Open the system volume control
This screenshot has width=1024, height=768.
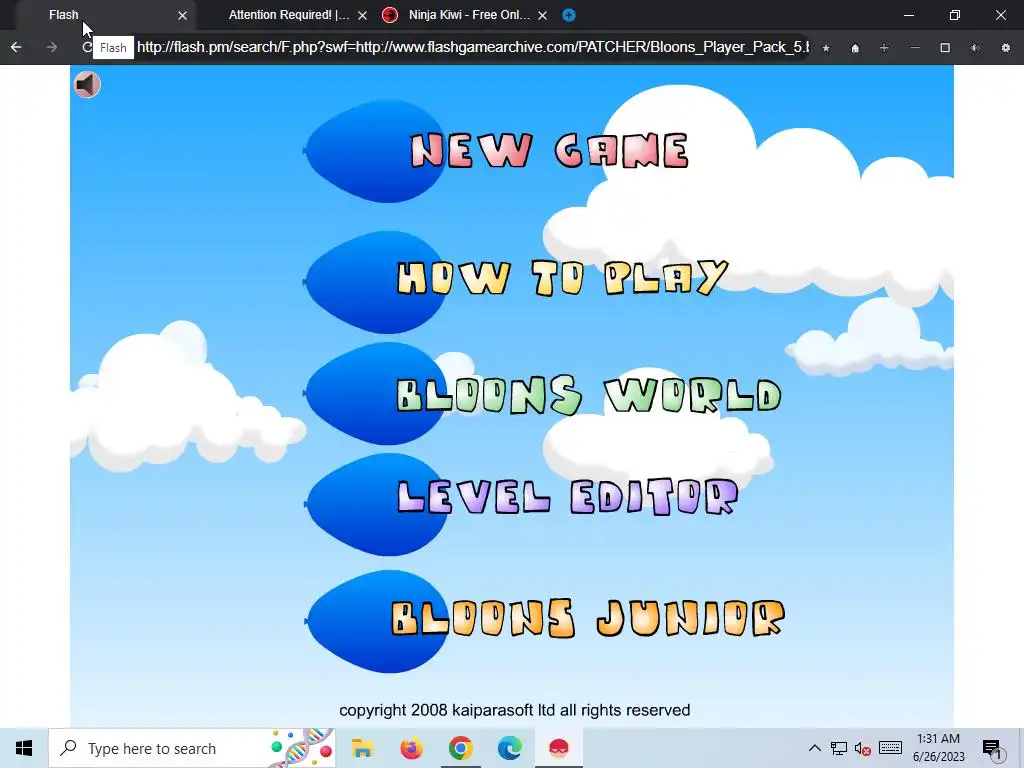click(863, 748)
